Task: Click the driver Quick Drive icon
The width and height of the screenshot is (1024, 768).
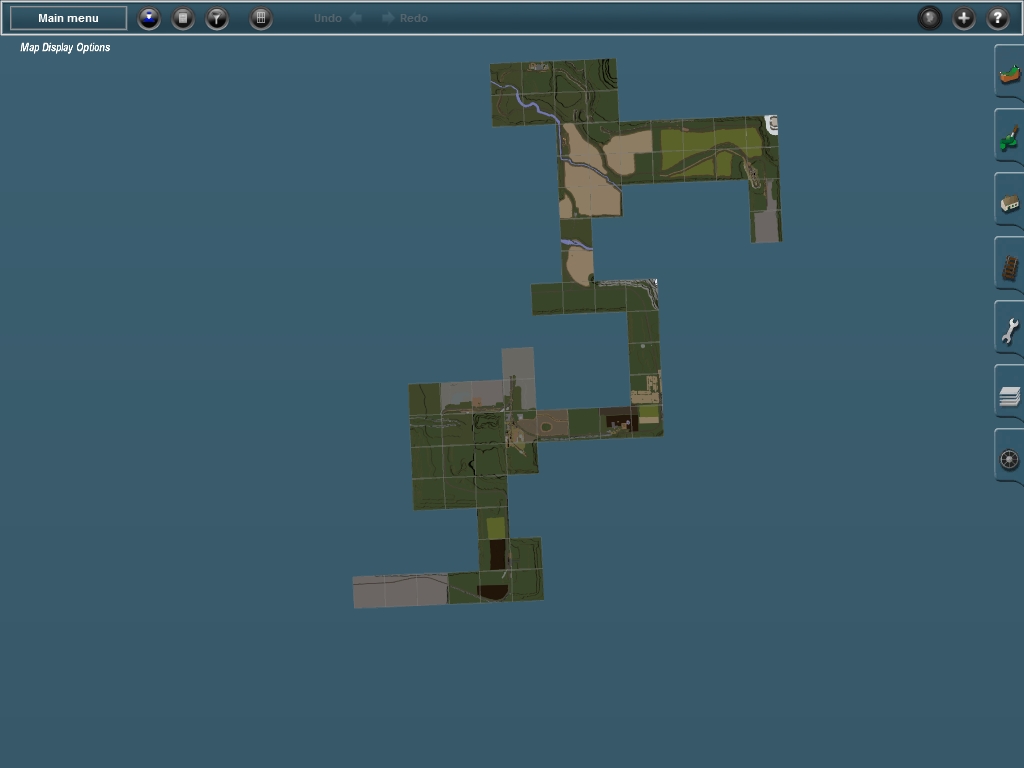Action: [149, 18]
